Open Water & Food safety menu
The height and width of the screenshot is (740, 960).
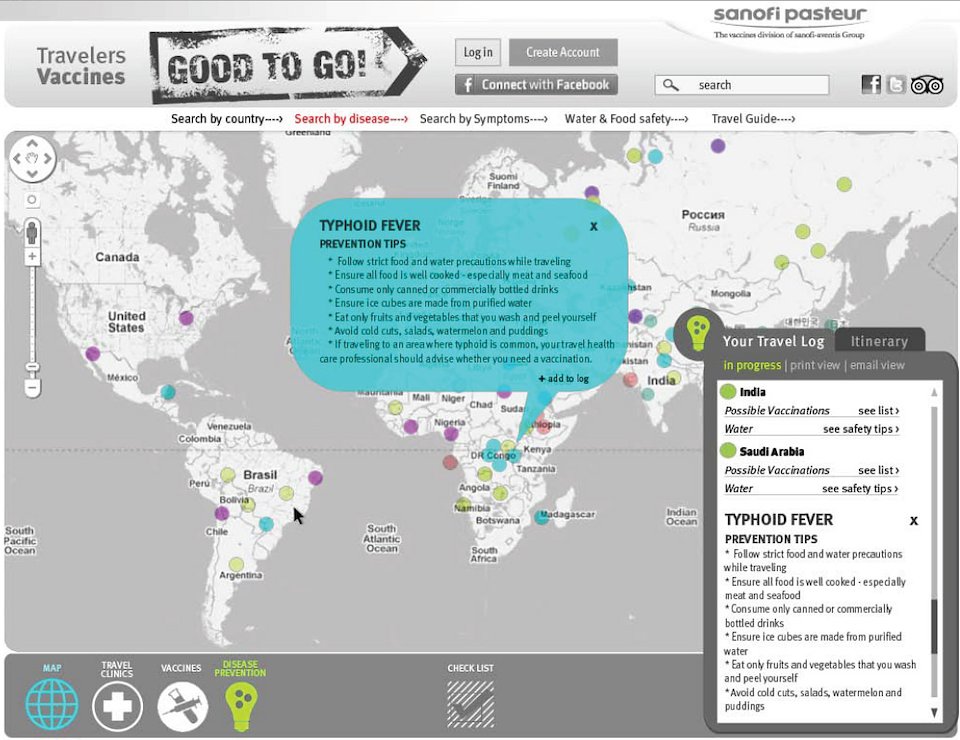(626, 119)
